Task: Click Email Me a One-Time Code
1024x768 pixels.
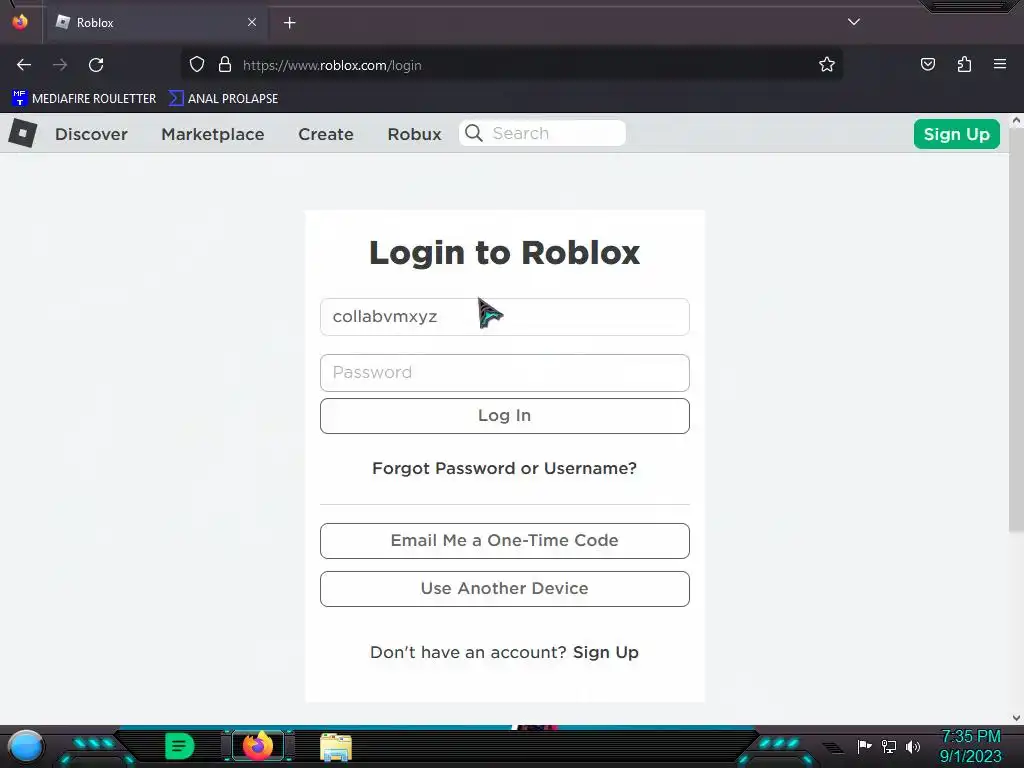Action: pos(505,541)
